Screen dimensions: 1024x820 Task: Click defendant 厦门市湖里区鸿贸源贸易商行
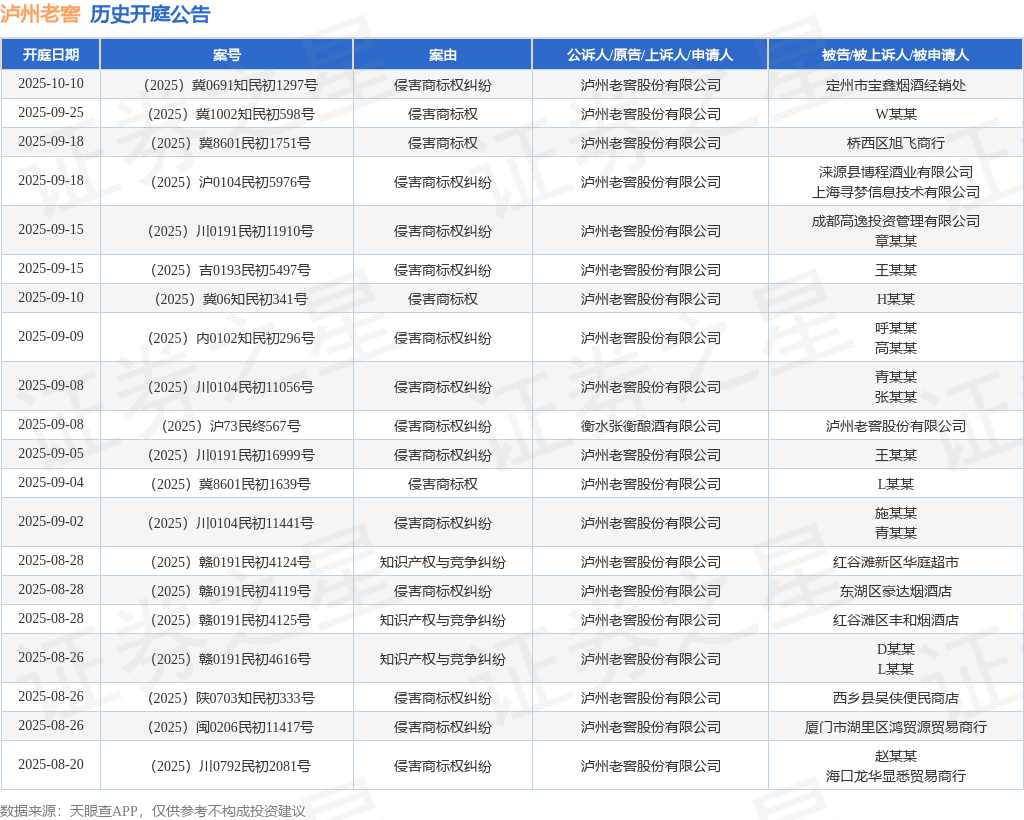[x=895, y=727]
